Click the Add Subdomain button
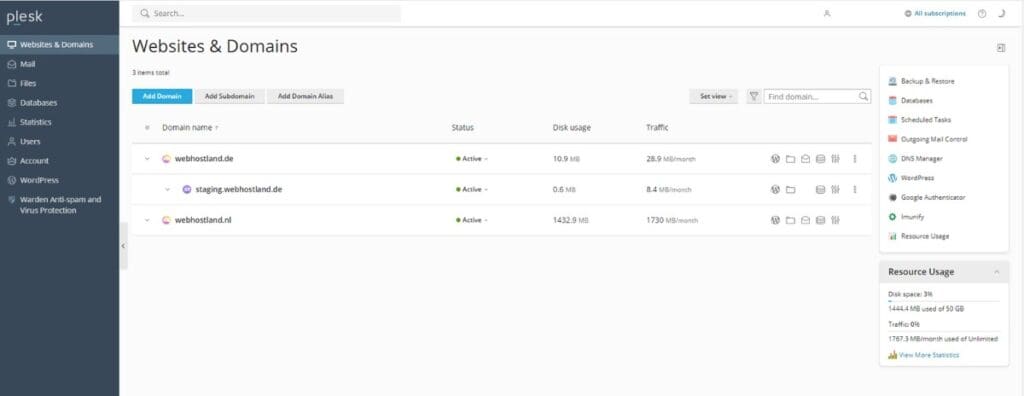The height and width of the screenshot is (396, 1024). click(229, 96)
